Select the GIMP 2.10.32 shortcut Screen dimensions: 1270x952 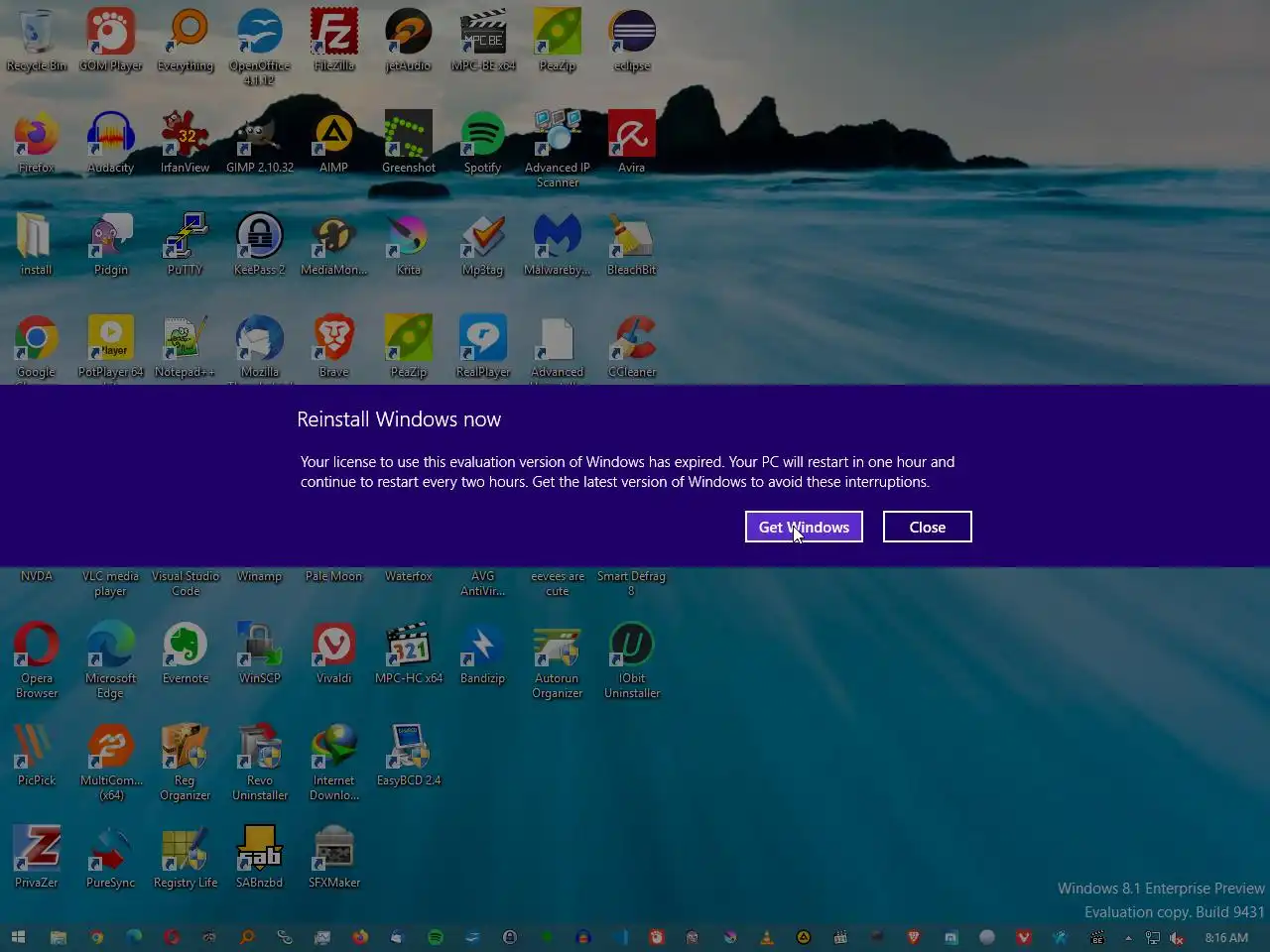point(260,143)
